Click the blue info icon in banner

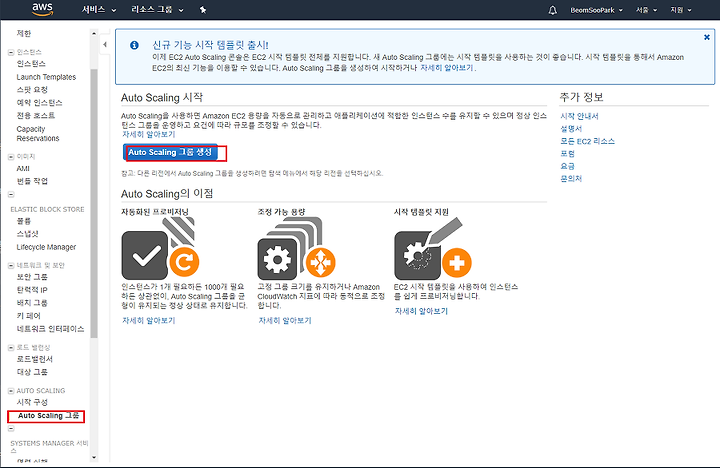134,45
